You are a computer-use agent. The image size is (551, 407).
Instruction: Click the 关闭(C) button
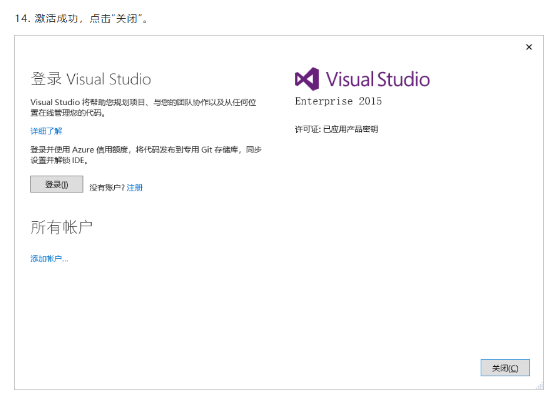coord(505,368)
